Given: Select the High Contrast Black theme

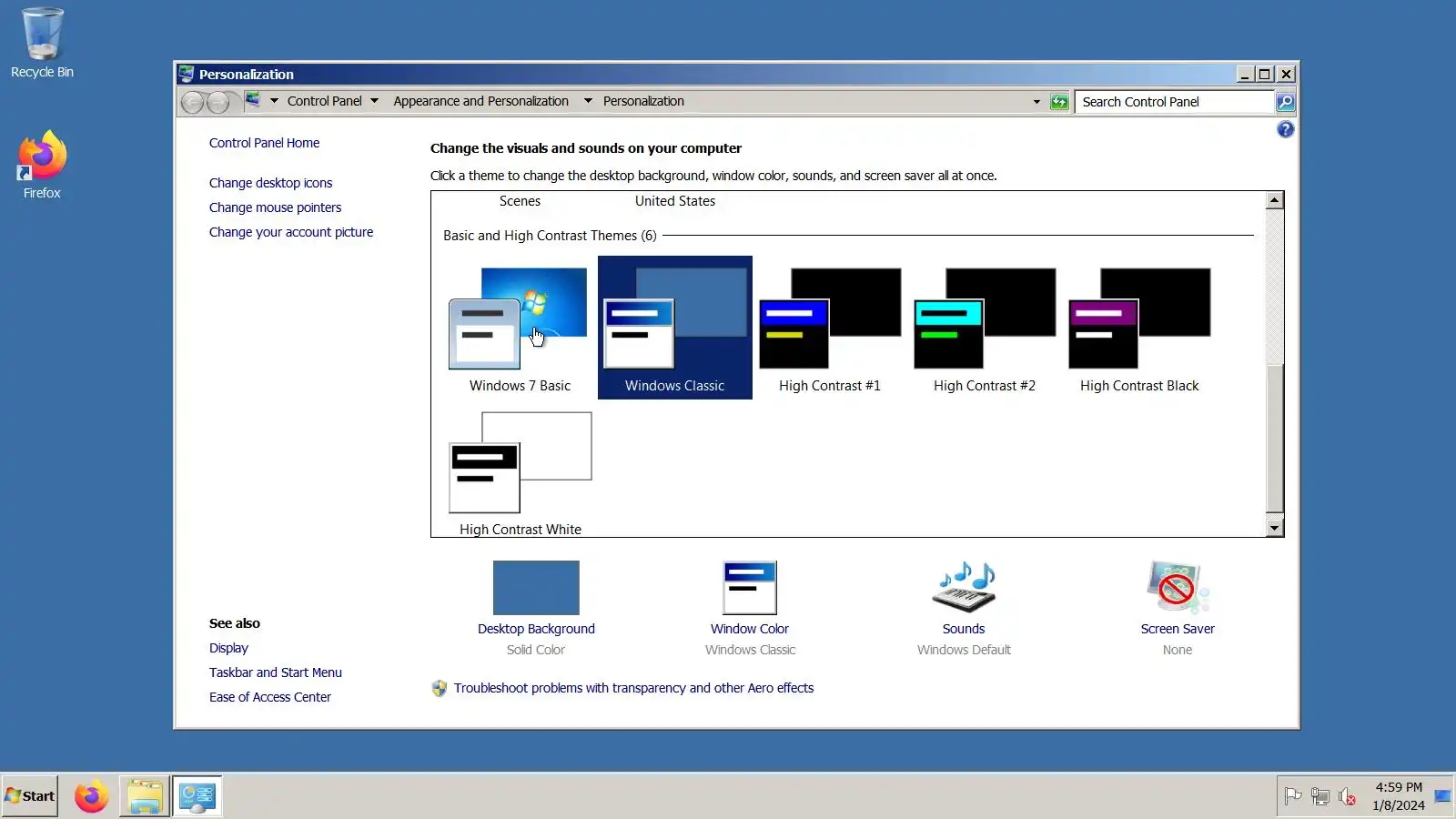Looking at the screenshot, I should (x=1139, y=329).
